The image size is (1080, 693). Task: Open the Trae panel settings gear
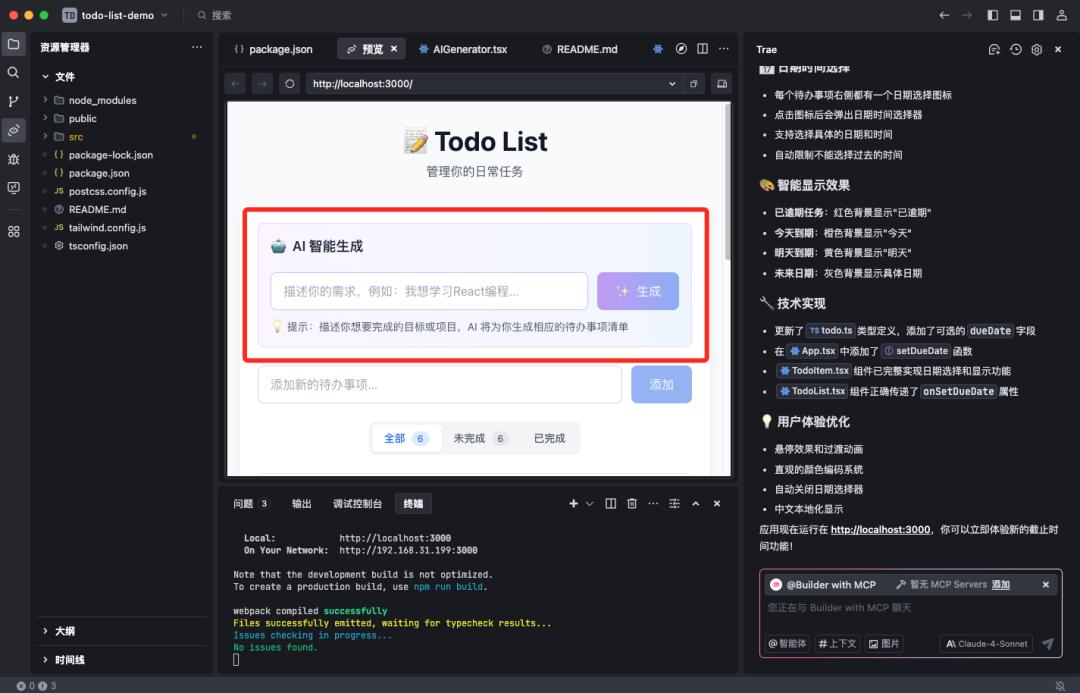click(1037, 50)
